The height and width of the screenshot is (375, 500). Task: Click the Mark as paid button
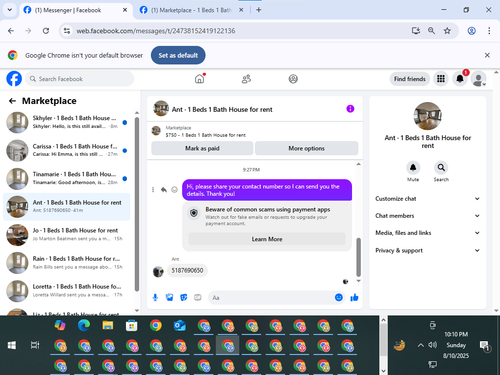(202, 148)
